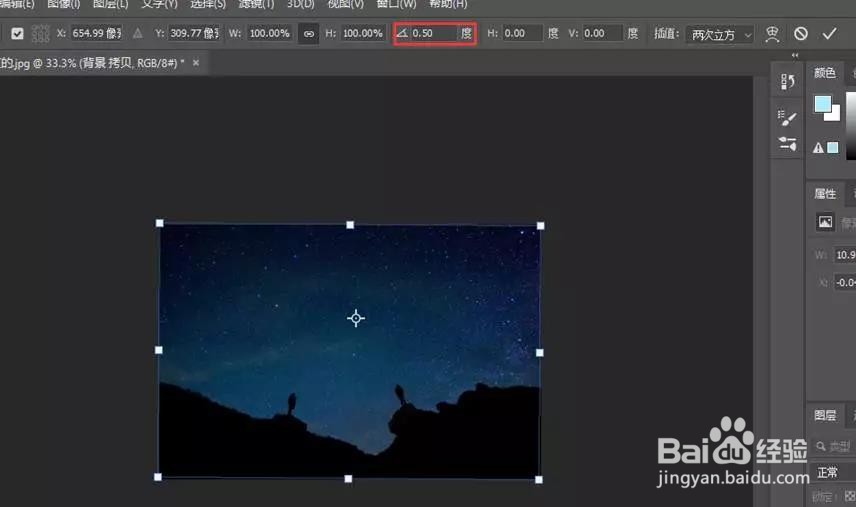856x507 pixels.
Task: Open the 选择 menu
Action: point(208,4)
